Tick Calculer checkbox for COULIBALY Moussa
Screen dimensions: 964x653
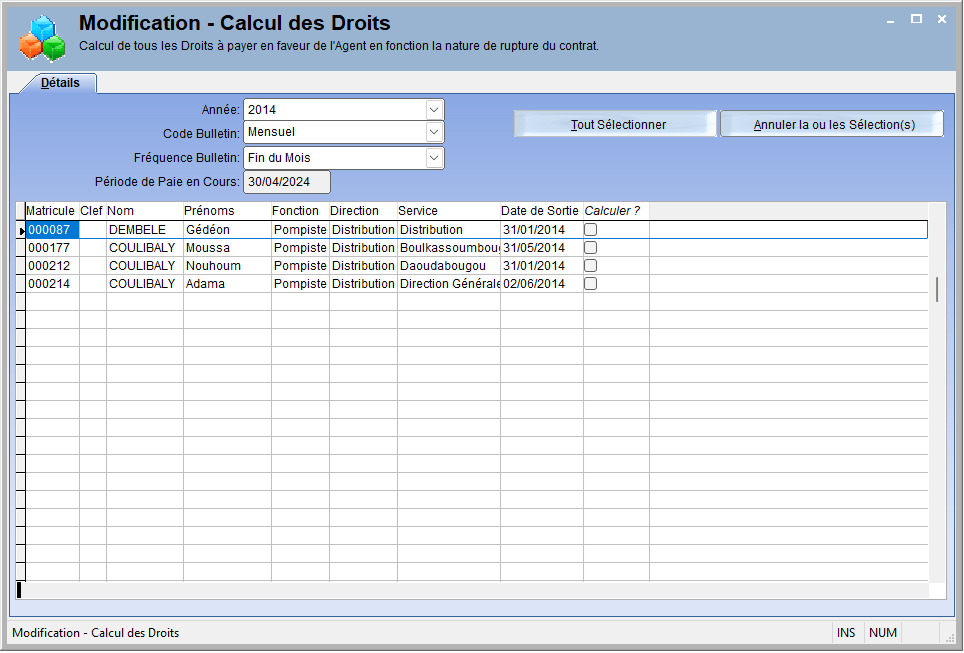click(590, 248)
